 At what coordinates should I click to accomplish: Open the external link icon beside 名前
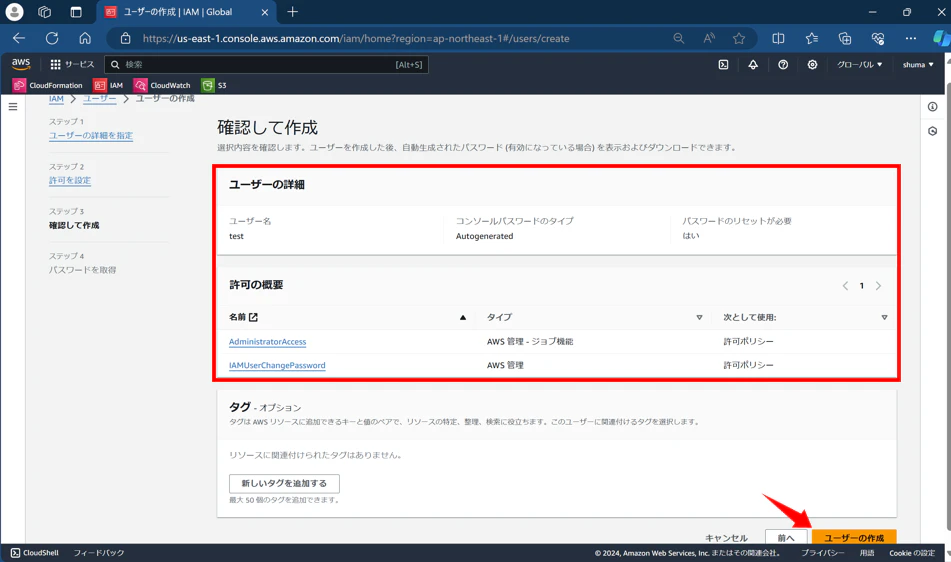tap(254, 317)
